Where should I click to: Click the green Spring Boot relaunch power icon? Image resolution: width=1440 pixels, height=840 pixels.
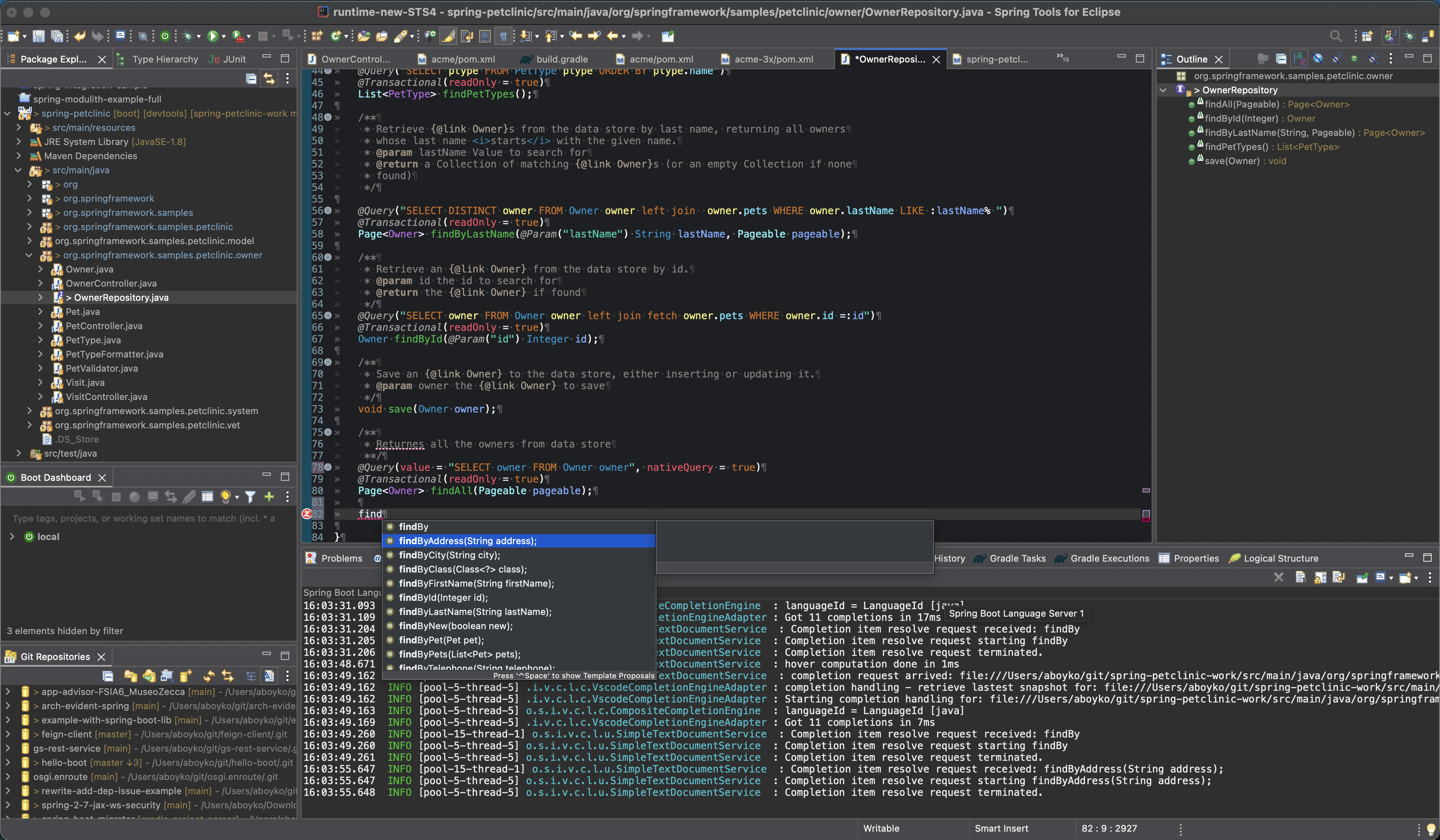tap(165, 36)
